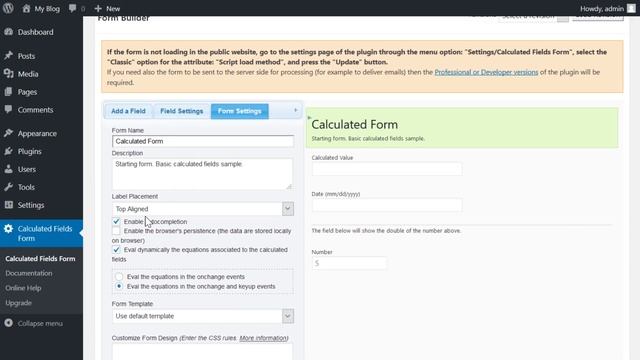Switch to the Field Settings tab
Screen dimensions: 640x360
182,111
